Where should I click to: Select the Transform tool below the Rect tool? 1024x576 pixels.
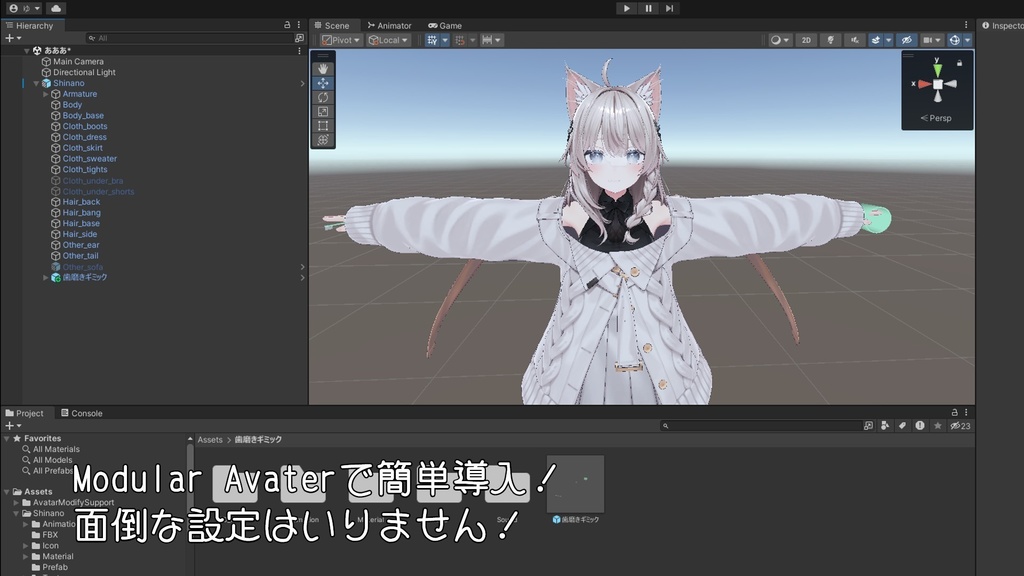[323, 139]
